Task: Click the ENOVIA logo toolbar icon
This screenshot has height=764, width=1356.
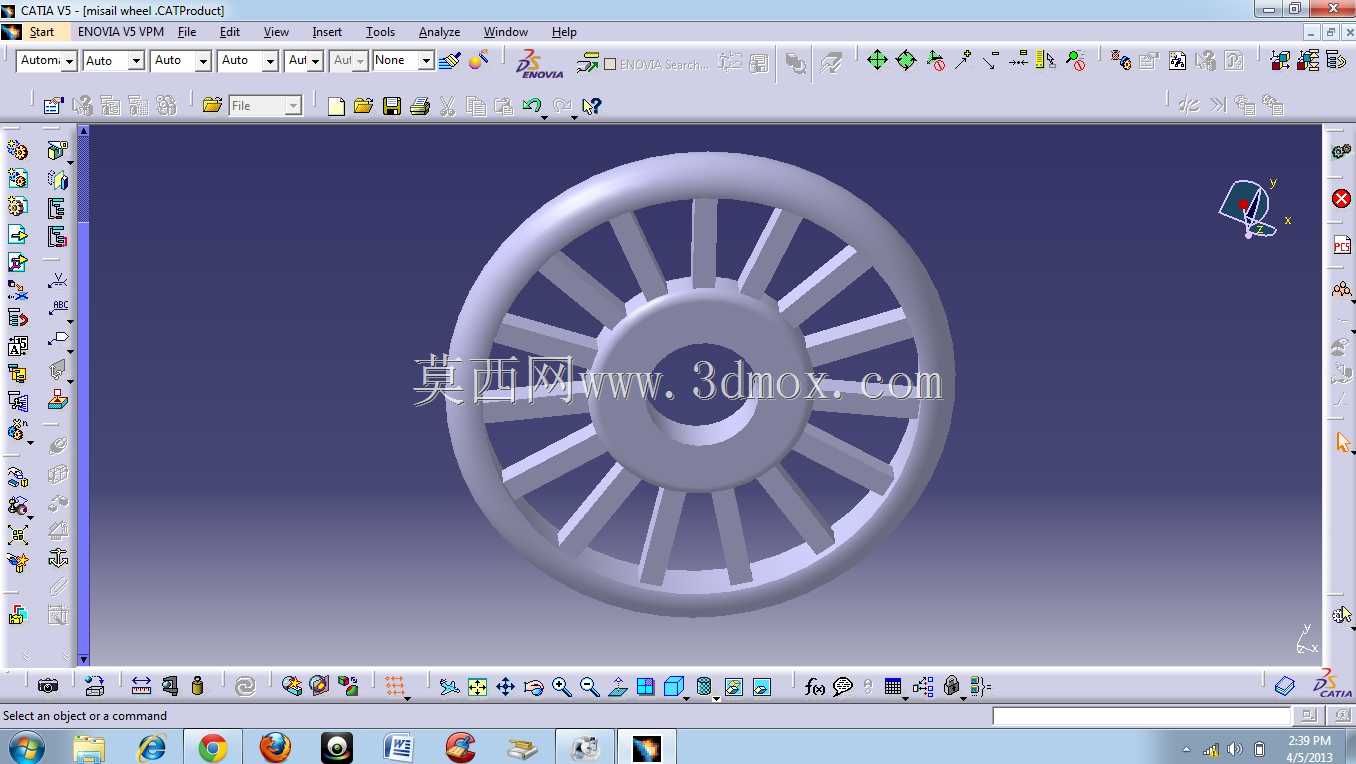Action: click(x=540, y=63)
